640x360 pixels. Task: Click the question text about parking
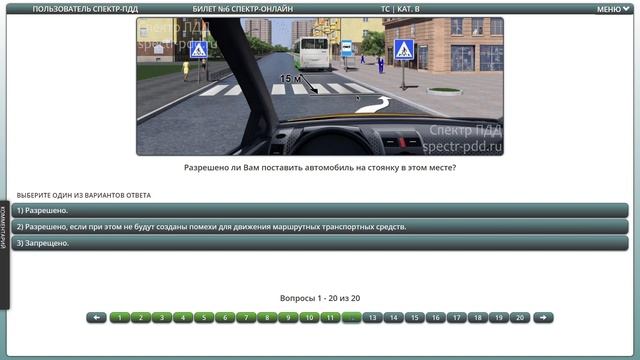coord(320,167)
